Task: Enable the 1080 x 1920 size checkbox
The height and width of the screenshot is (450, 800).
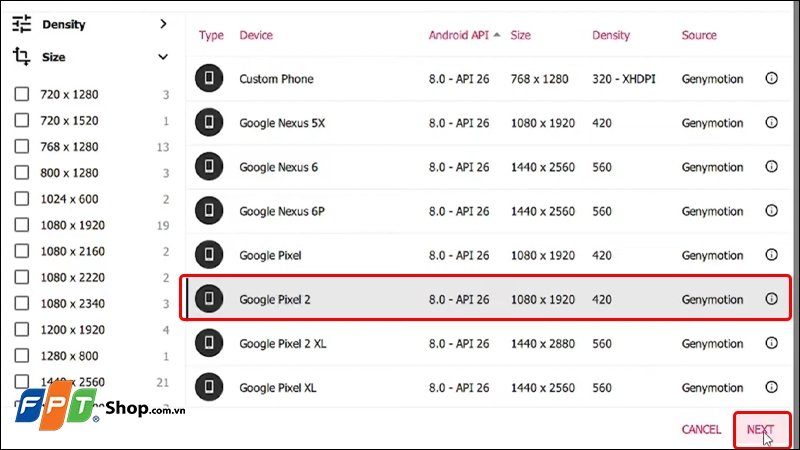Action: coord(22,224)
